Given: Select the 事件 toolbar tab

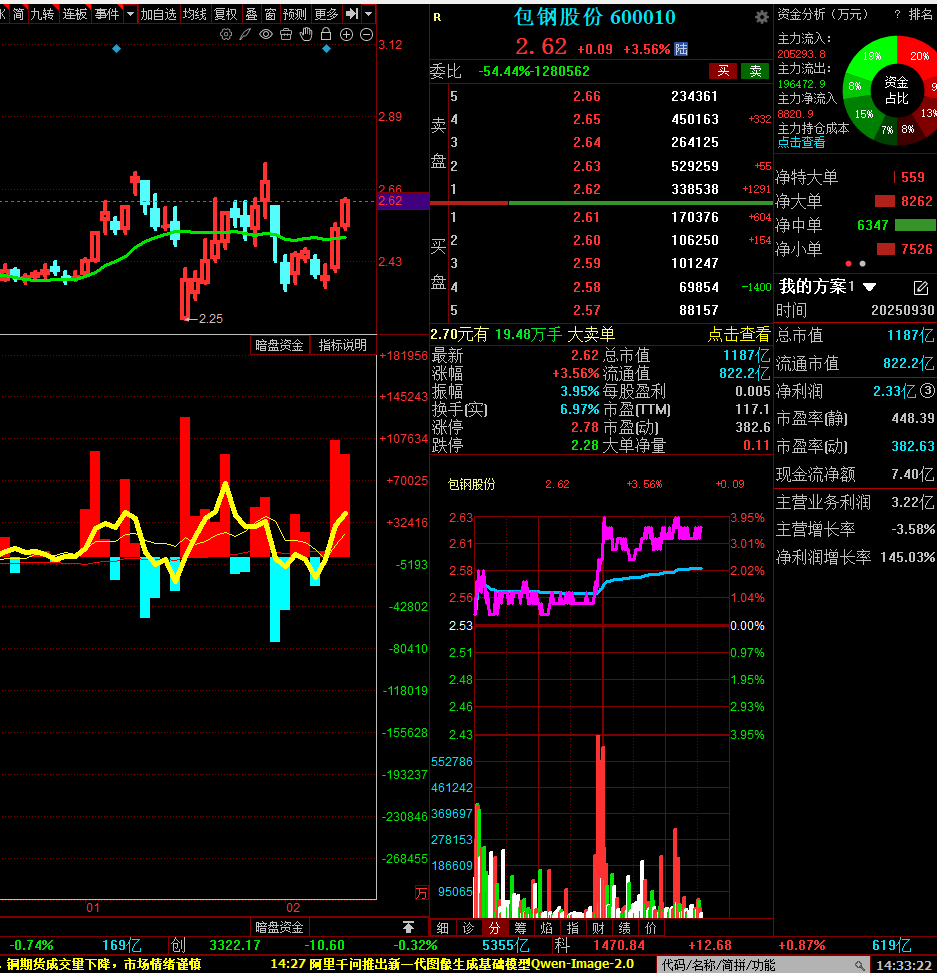Looking at the screenshot, I should 107,14.
